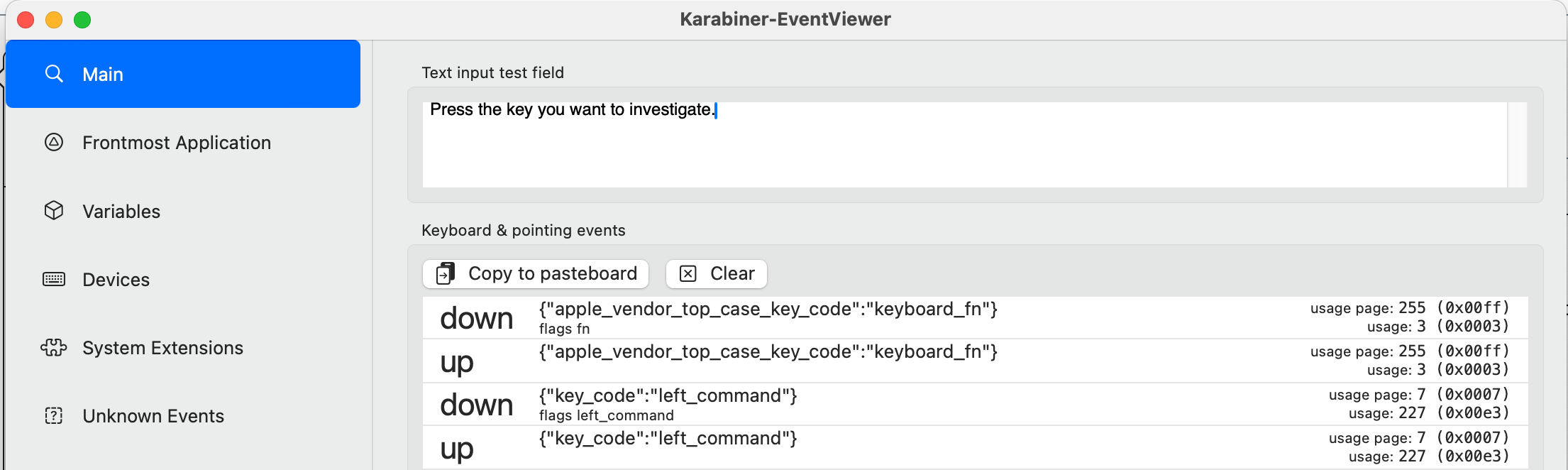Show the System Extensions section
The width and height of the screenshot is (1568, 470).
[162, 348]
